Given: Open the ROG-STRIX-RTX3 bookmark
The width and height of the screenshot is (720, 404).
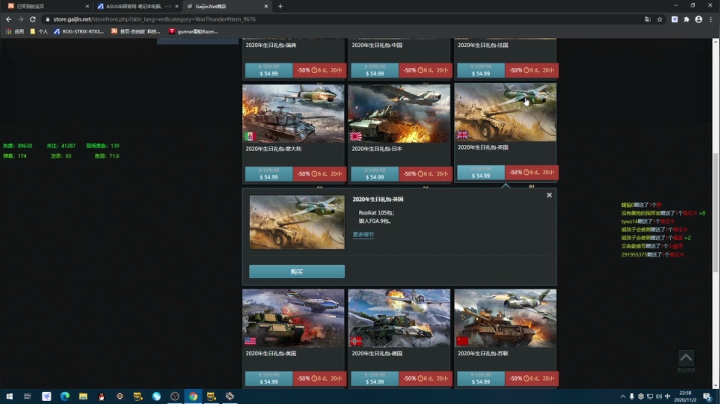Looking at the screenshot, I should pyautogui.click(x=79, y=32).
